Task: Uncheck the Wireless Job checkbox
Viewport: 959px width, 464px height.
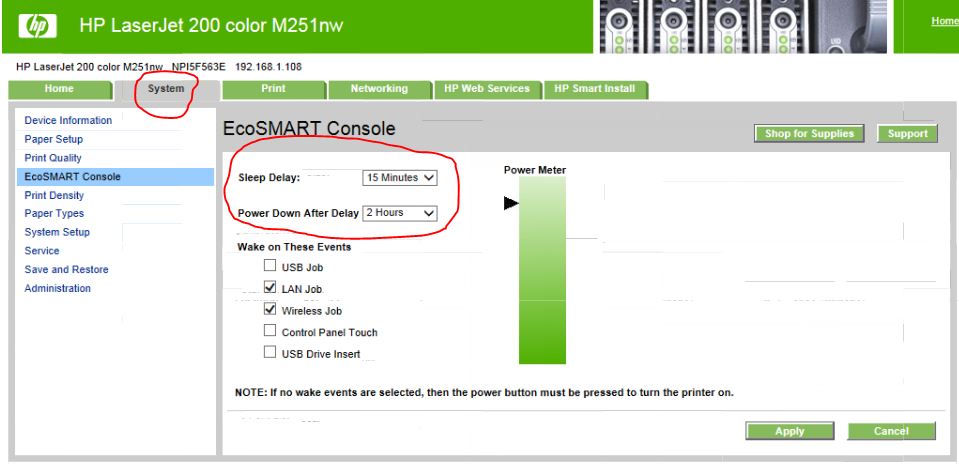Action: 270,309
